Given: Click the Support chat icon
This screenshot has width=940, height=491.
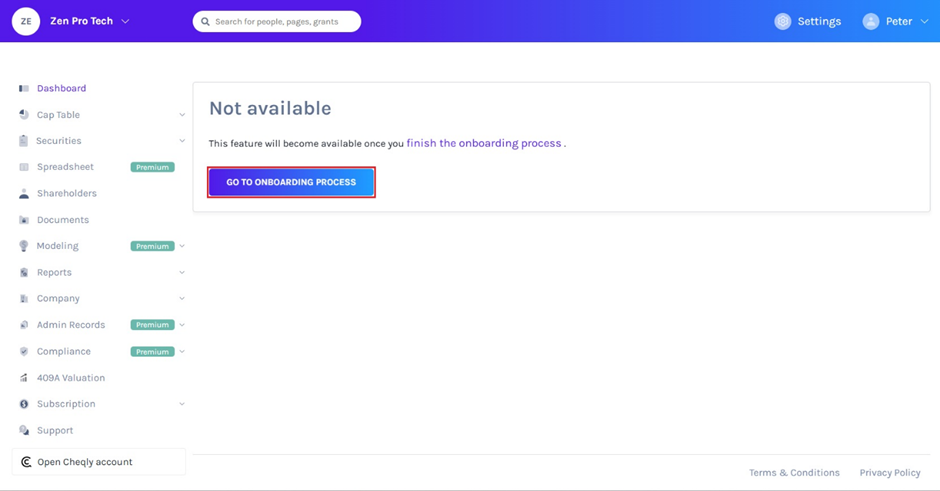Looking at the screenshot, I should click(x=24, y=430).
